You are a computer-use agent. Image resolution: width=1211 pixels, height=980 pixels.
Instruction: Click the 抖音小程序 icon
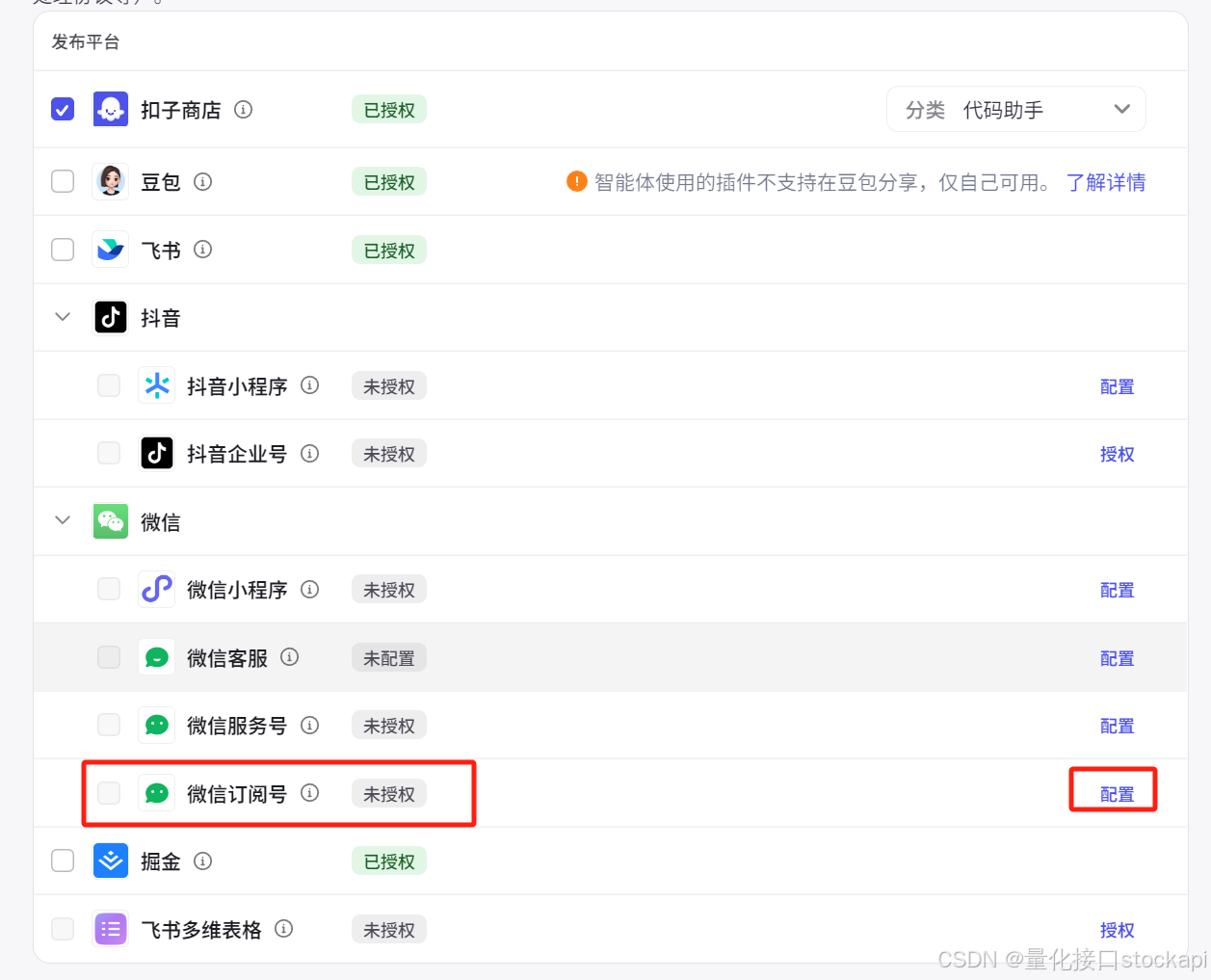157,385
